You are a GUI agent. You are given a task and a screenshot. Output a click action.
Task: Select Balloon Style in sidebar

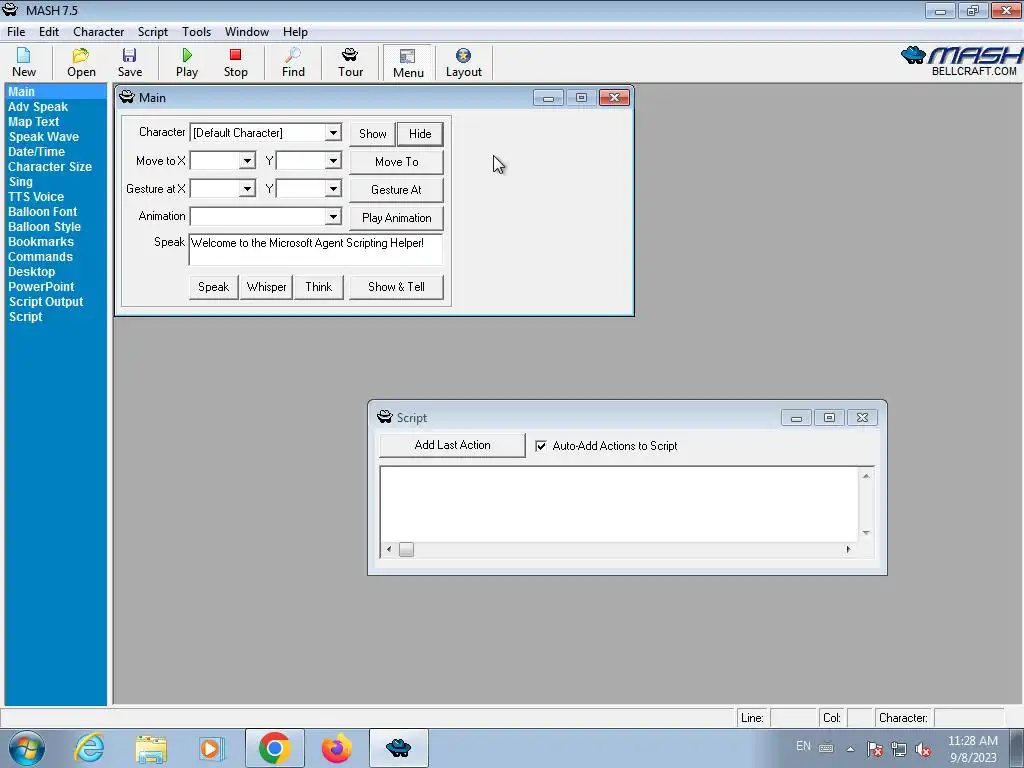click(x=44, y=227)
